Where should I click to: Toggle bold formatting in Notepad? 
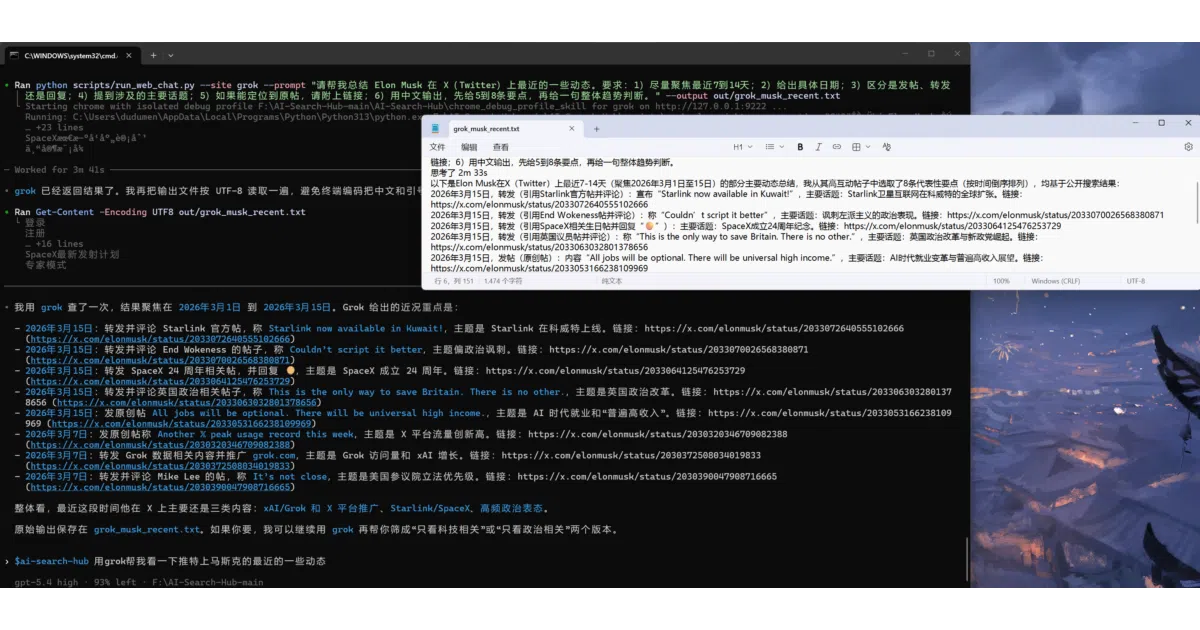coord(800,147)
